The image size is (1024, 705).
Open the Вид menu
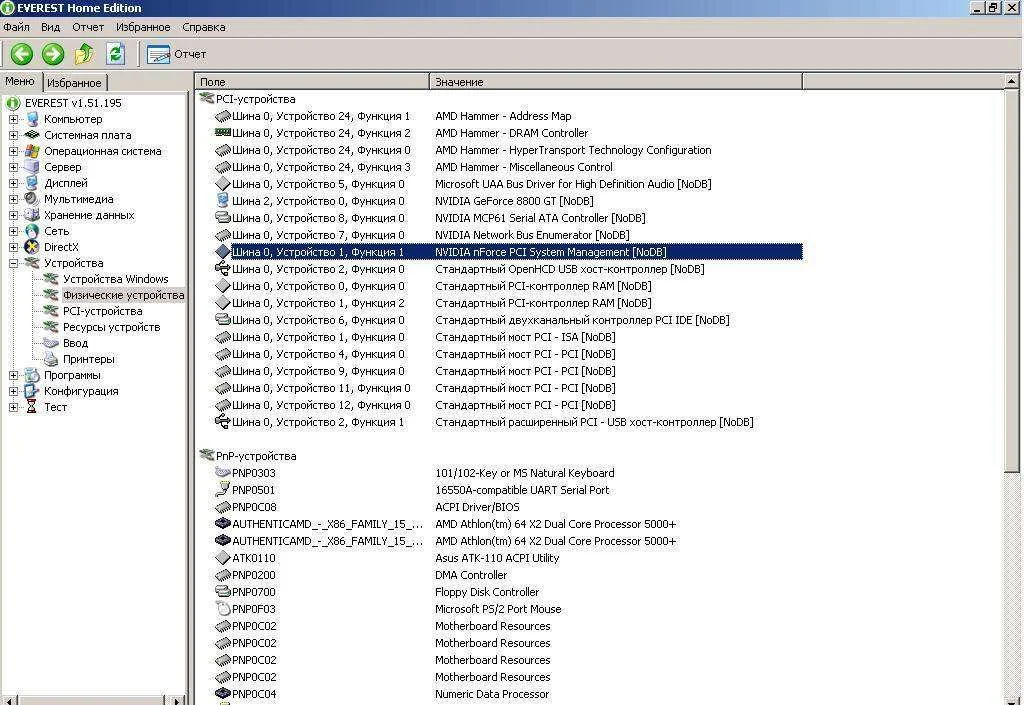click(50, 27)
